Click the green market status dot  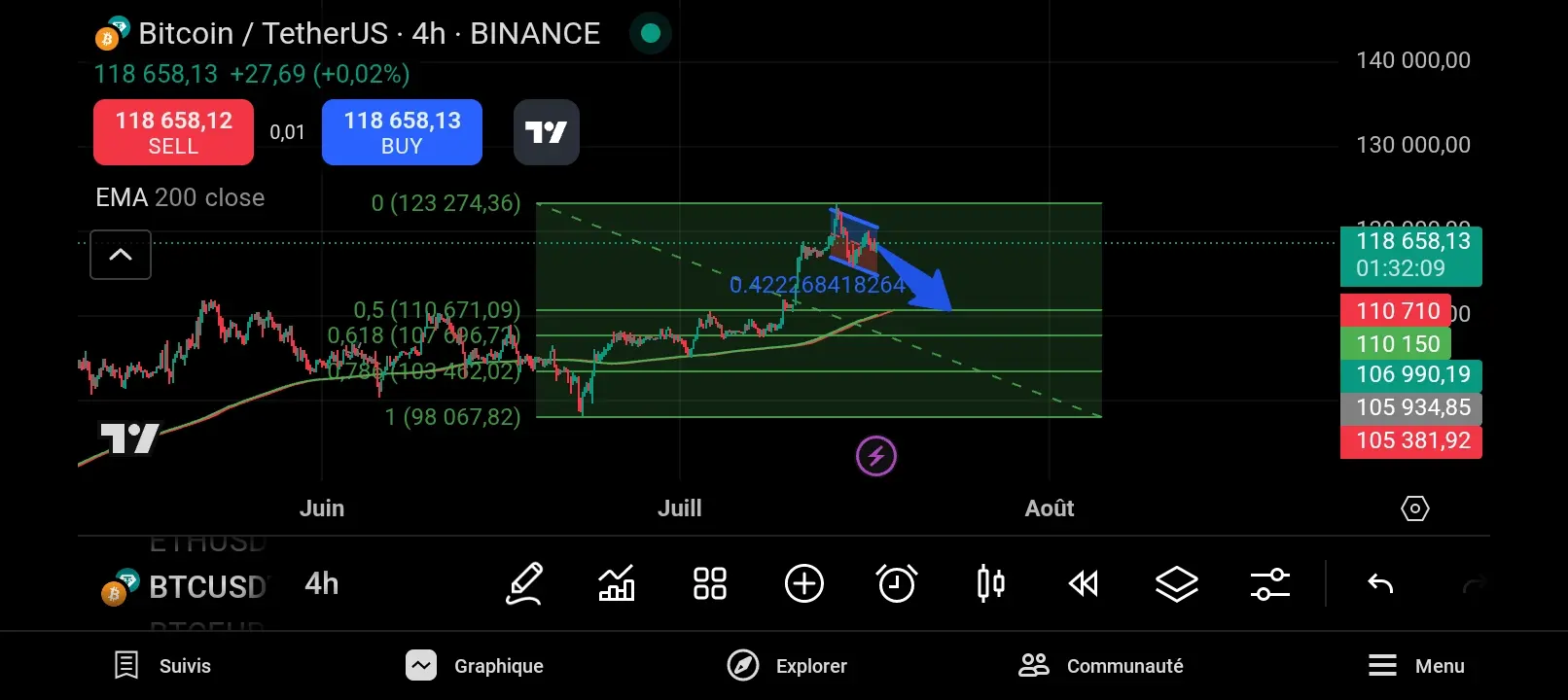pos(651,33)
